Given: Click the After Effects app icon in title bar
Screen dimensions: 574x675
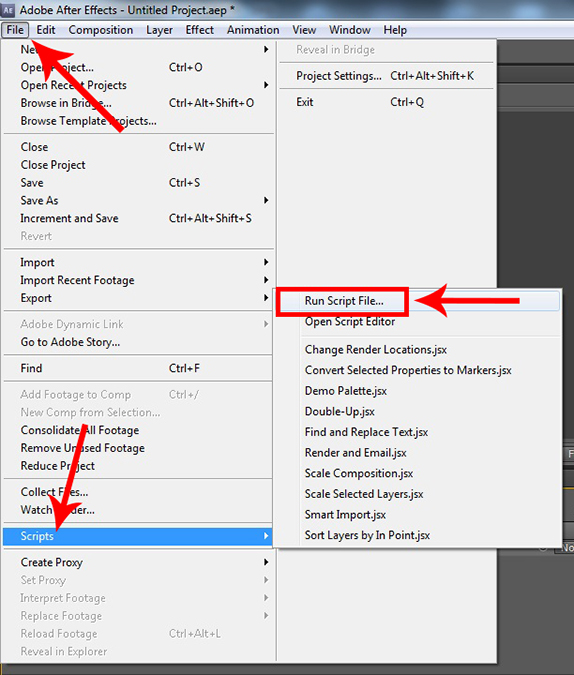Looking at the screenshot, I should pyautogui.click(x=8, y=9).
